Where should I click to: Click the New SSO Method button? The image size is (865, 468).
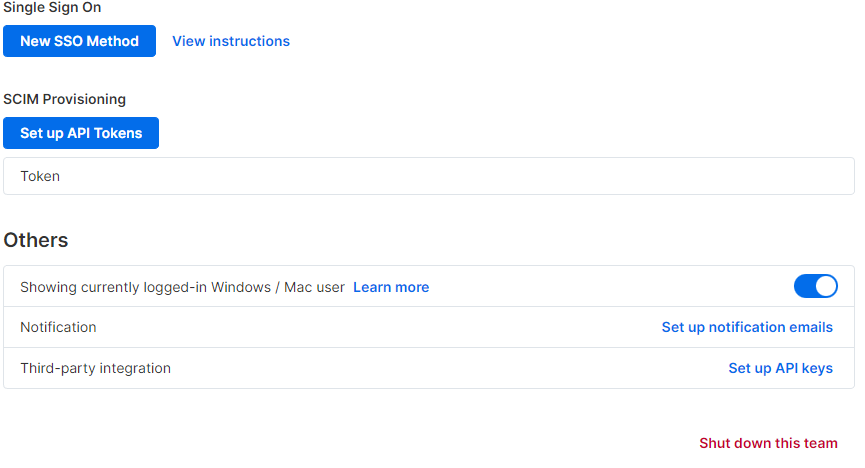[79, 41]
